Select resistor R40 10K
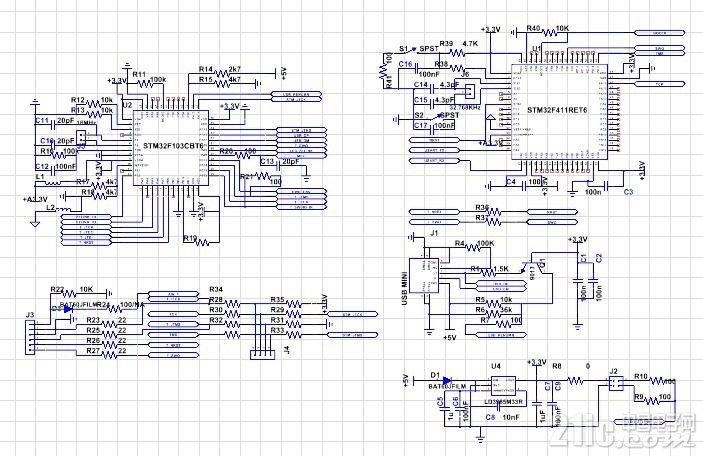The image size is (703, 456). [550, 32]
